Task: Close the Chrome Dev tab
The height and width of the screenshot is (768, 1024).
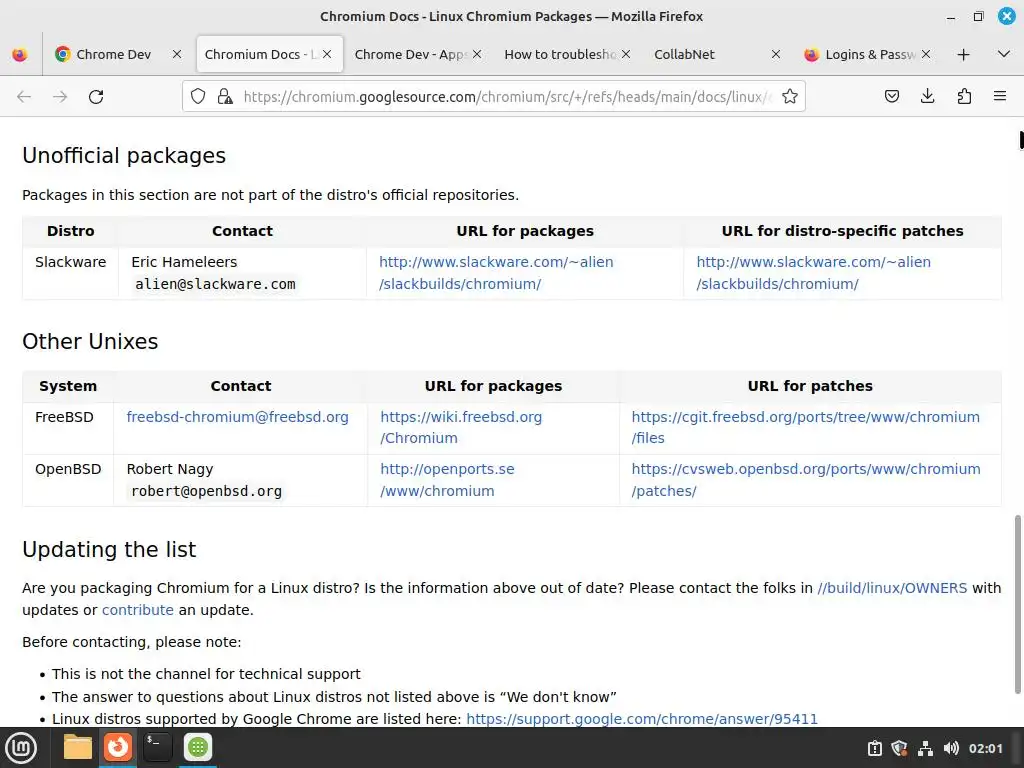Action: point(177,54)
